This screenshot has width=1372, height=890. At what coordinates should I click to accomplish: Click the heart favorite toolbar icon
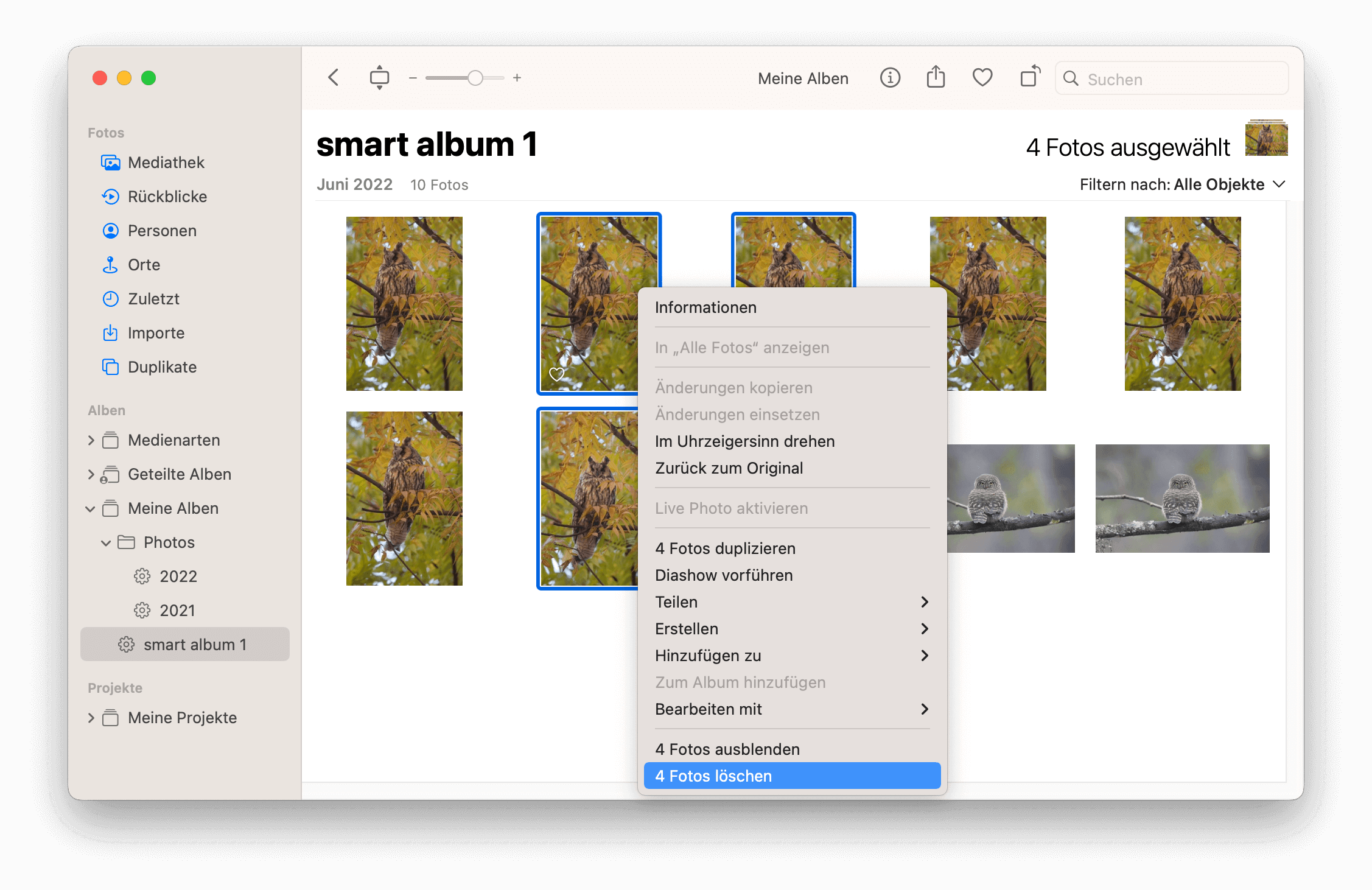pos(982,78)
